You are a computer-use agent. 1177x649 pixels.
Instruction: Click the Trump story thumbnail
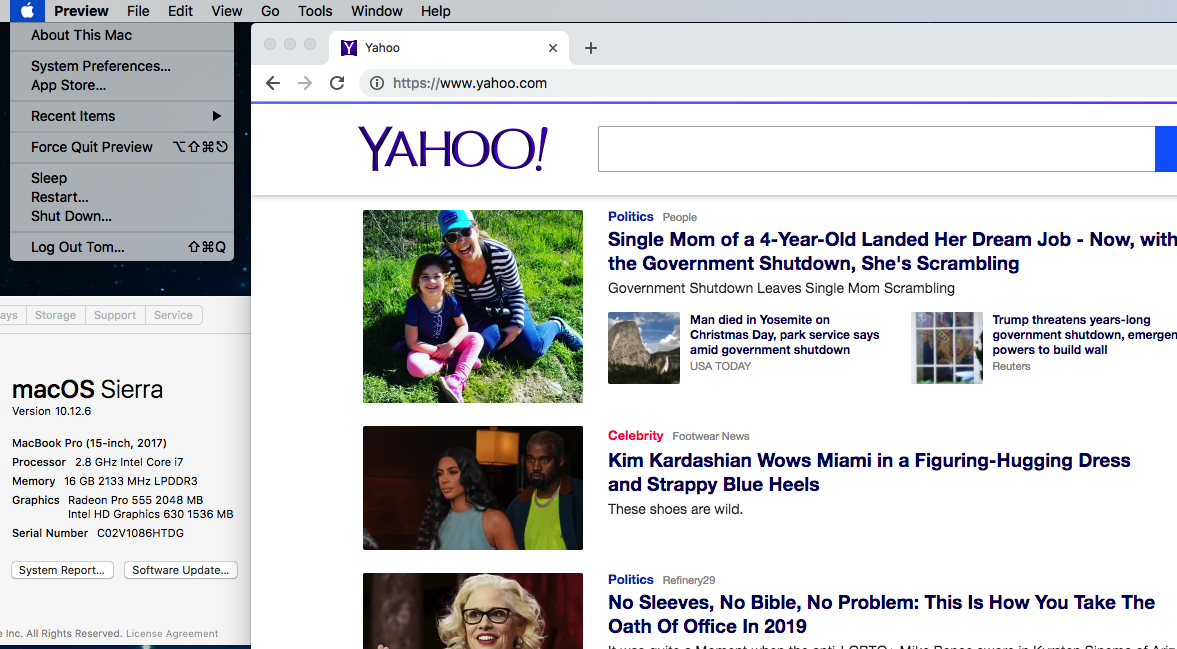pyautogui.click(x=947, y=348)
